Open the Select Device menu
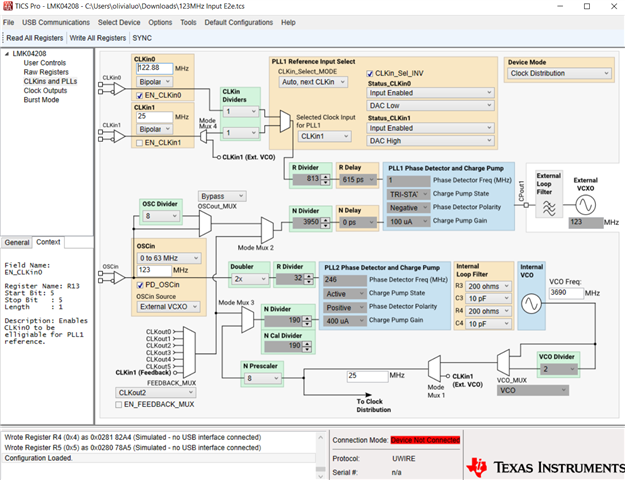Image resolution: width=625 pixels, height=480 pixels. (119, 22)
